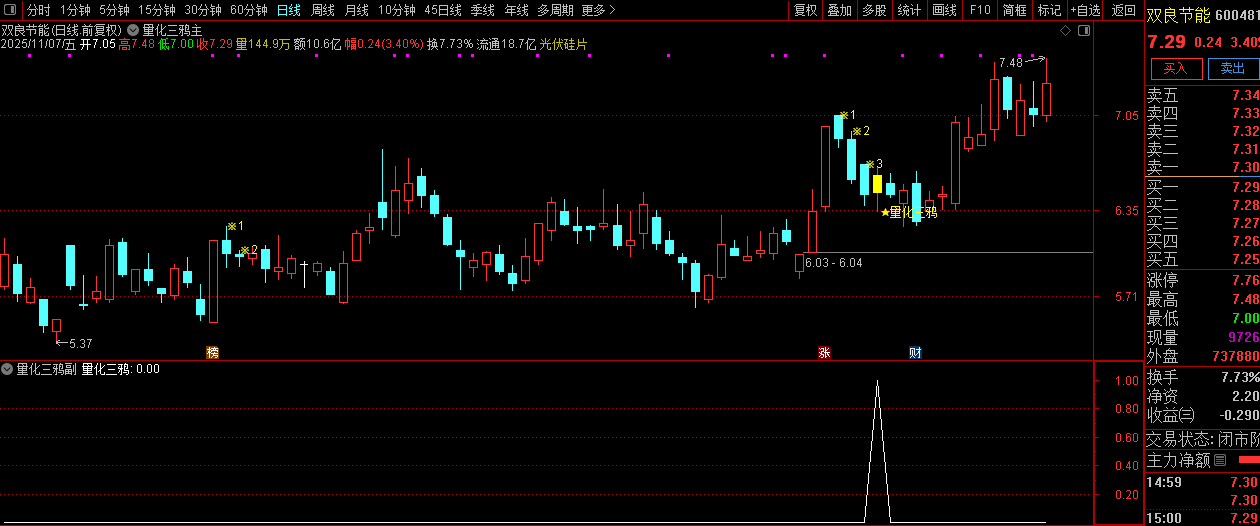This screenshot has height=526, width=1260.
Task: Switch to the 周线 period tab
Action: pos(322,10)
